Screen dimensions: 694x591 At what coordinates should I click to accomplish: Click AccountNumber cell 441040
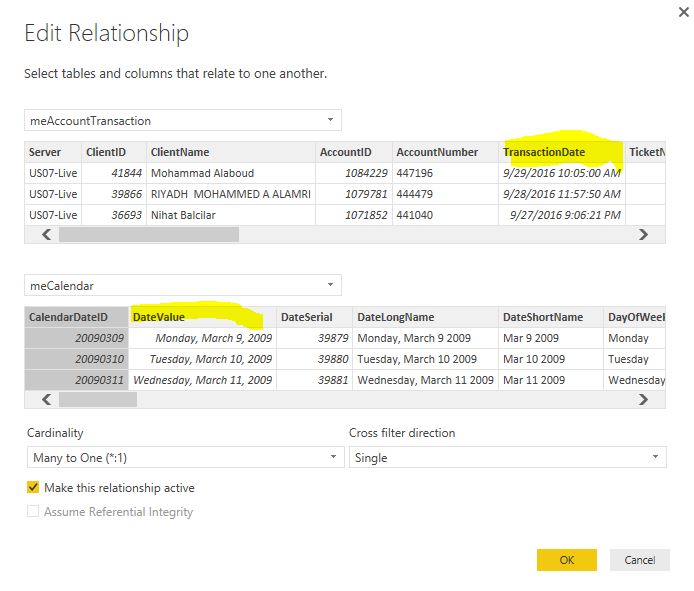(x=445, y=215)
